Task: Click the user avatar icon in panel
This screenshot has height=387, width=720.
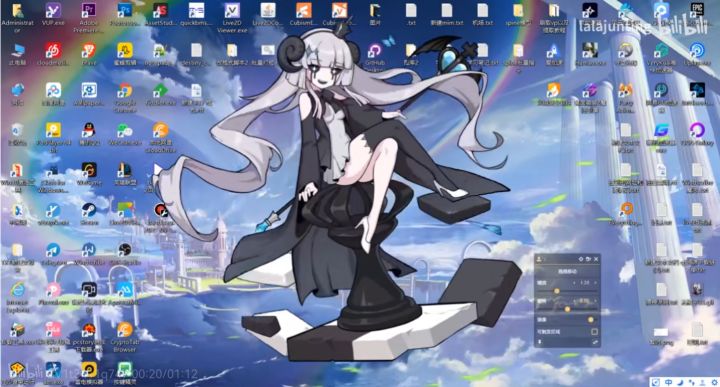Action: [539, 259]
